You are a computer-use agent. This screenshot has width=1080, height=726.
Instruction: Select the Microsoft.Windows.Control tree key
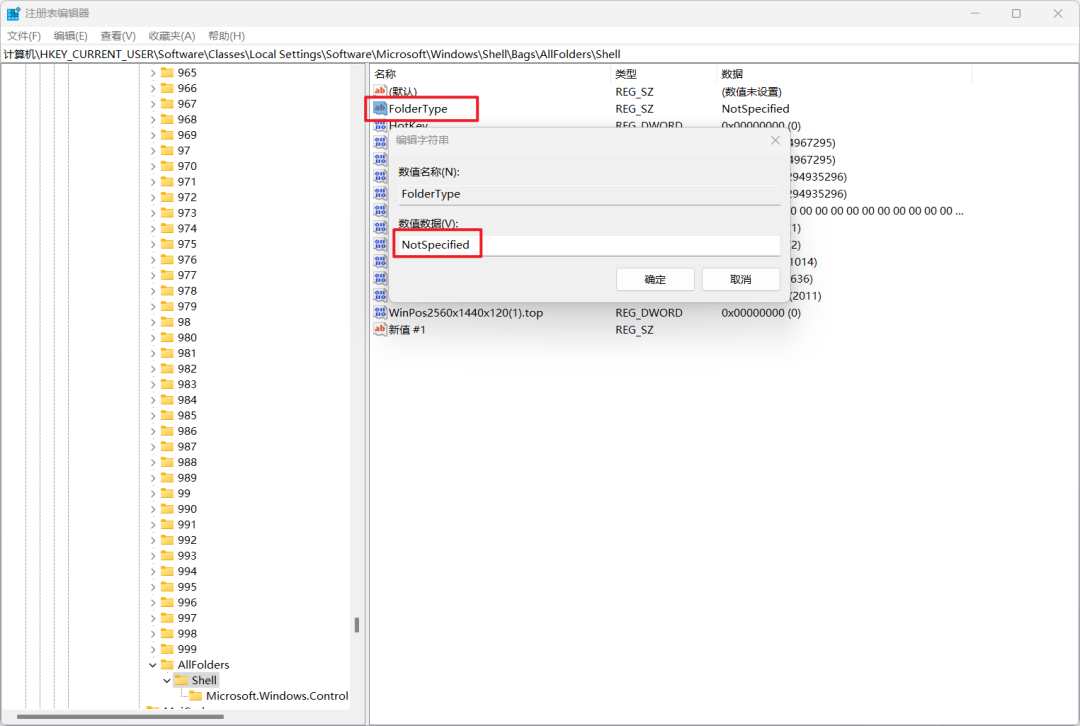point(277,696)
